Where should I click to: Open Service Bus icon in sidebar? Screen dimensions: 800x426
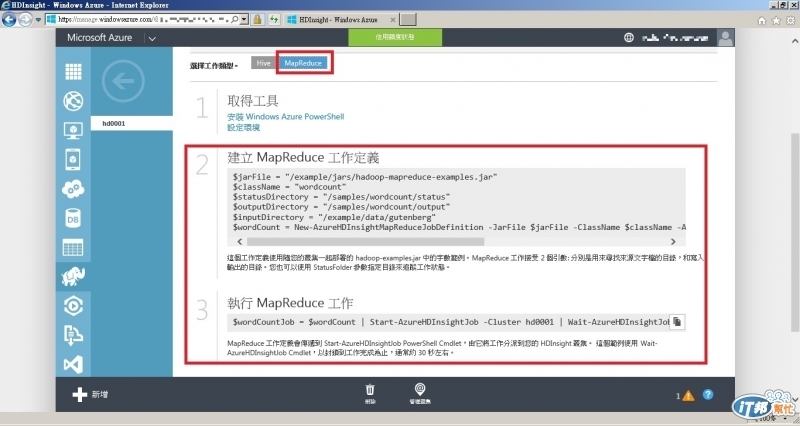click(x=73, y=335)
